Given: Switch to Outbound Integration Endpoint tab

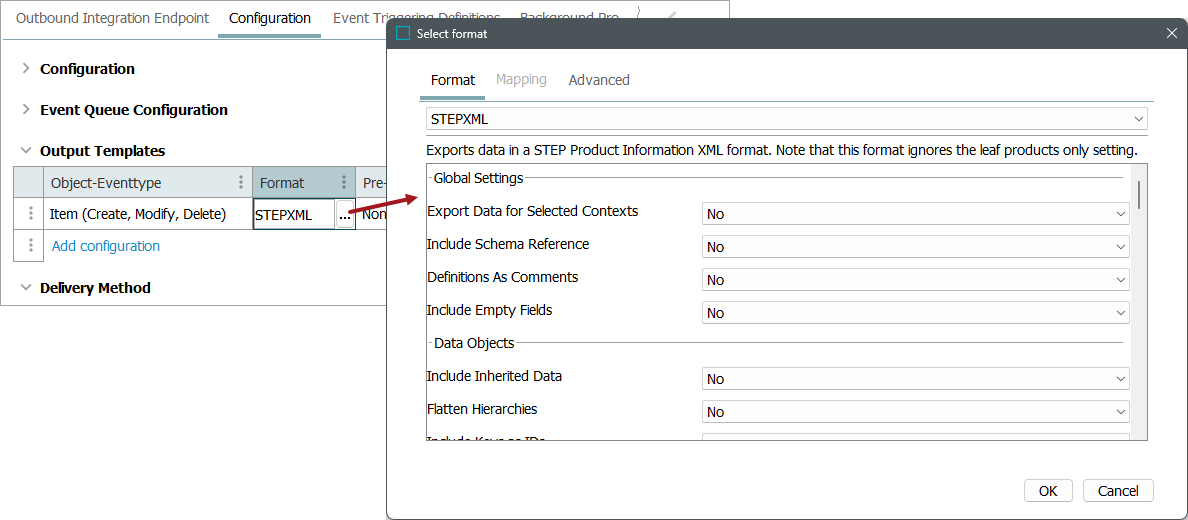Looking at the screenshot, I should (113, 18).
